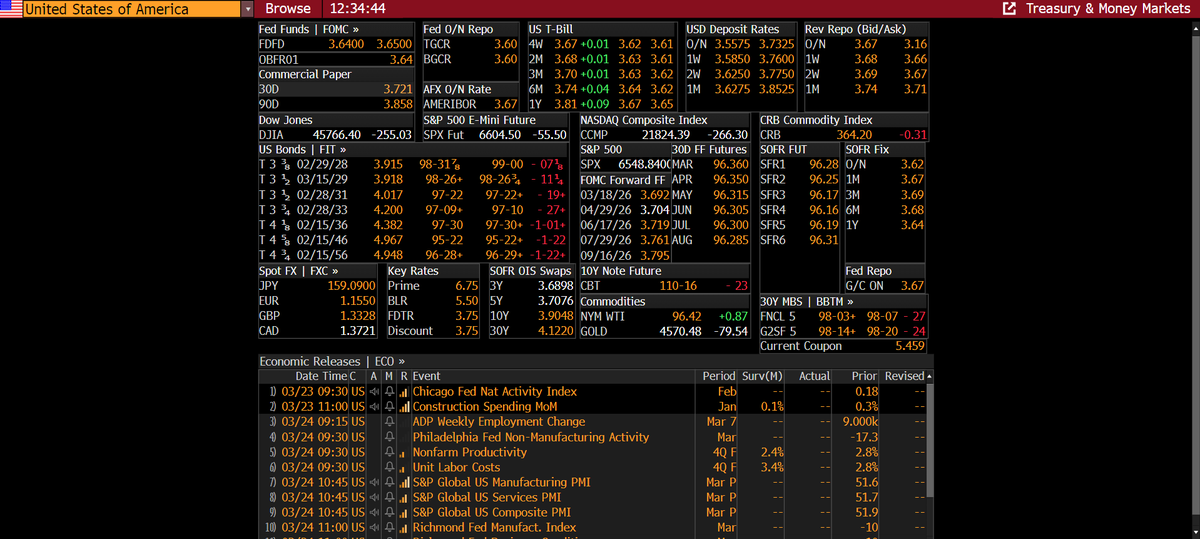Click the Prime key rate 6.75
This screenshot has height=539, width=1200.
pyautogui.click(x=466, y=286)
